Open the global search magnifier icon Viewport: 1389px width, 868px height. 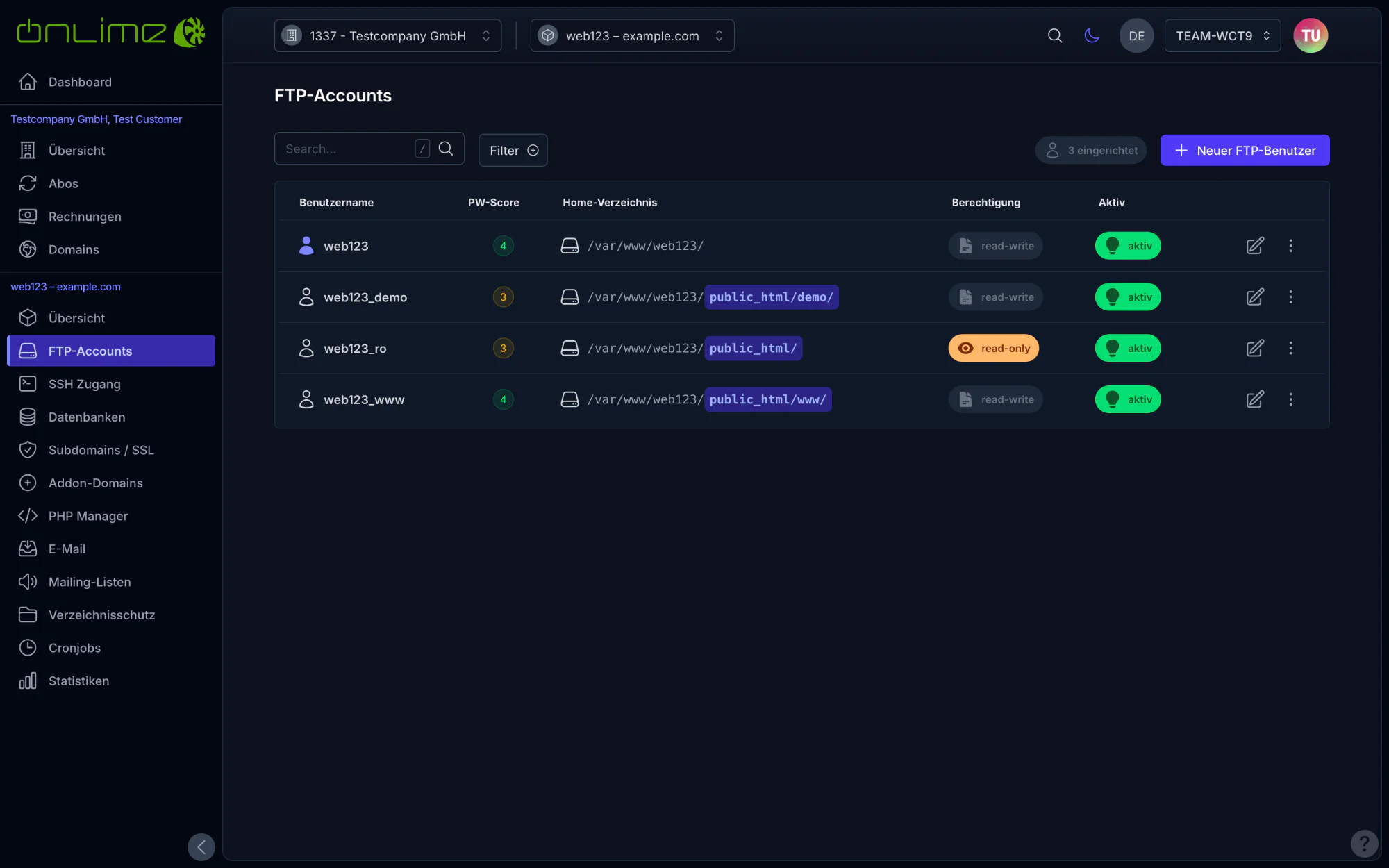(1054, 35)
